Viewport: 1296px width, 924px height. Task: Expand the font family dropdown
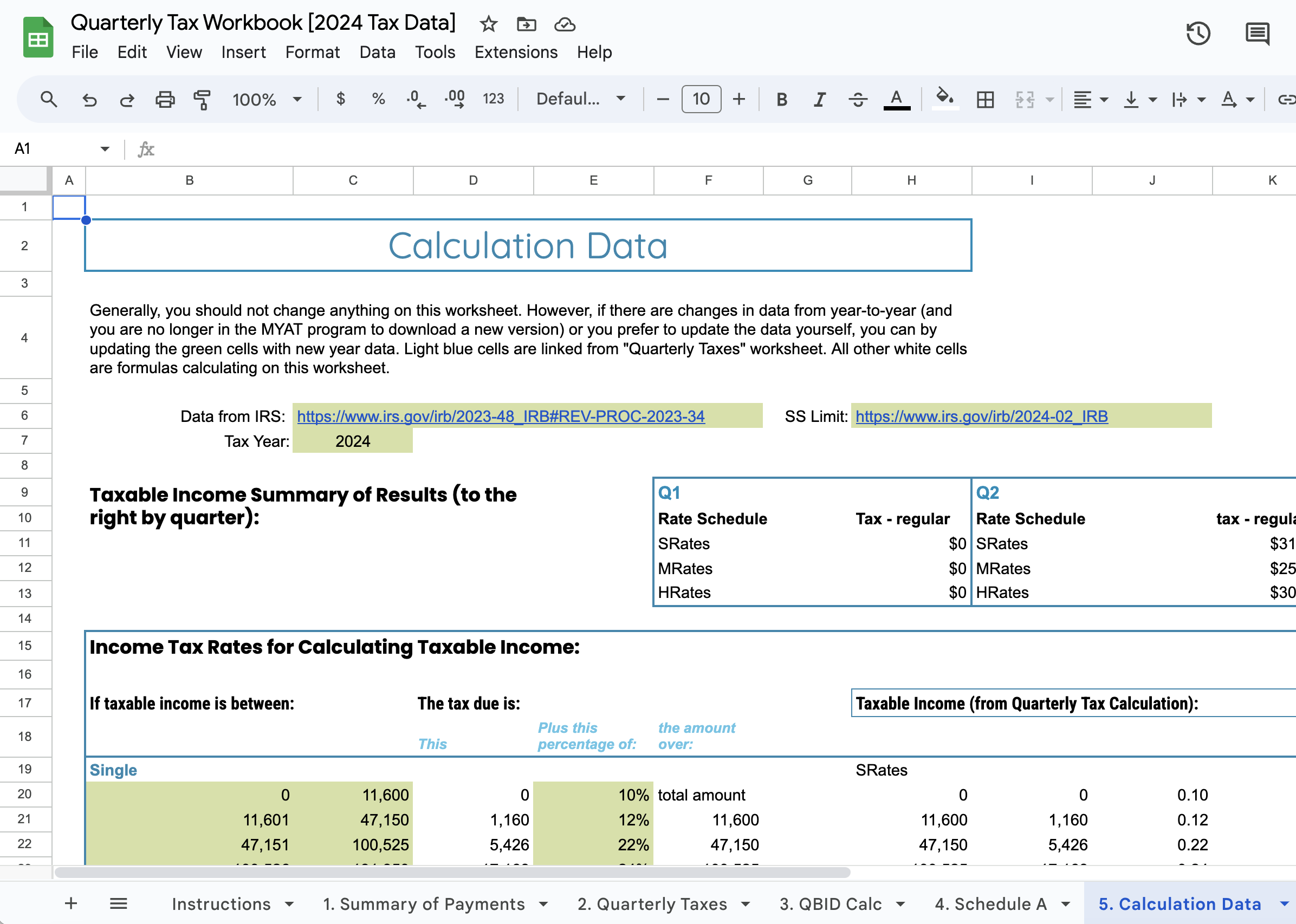point(581,99)
